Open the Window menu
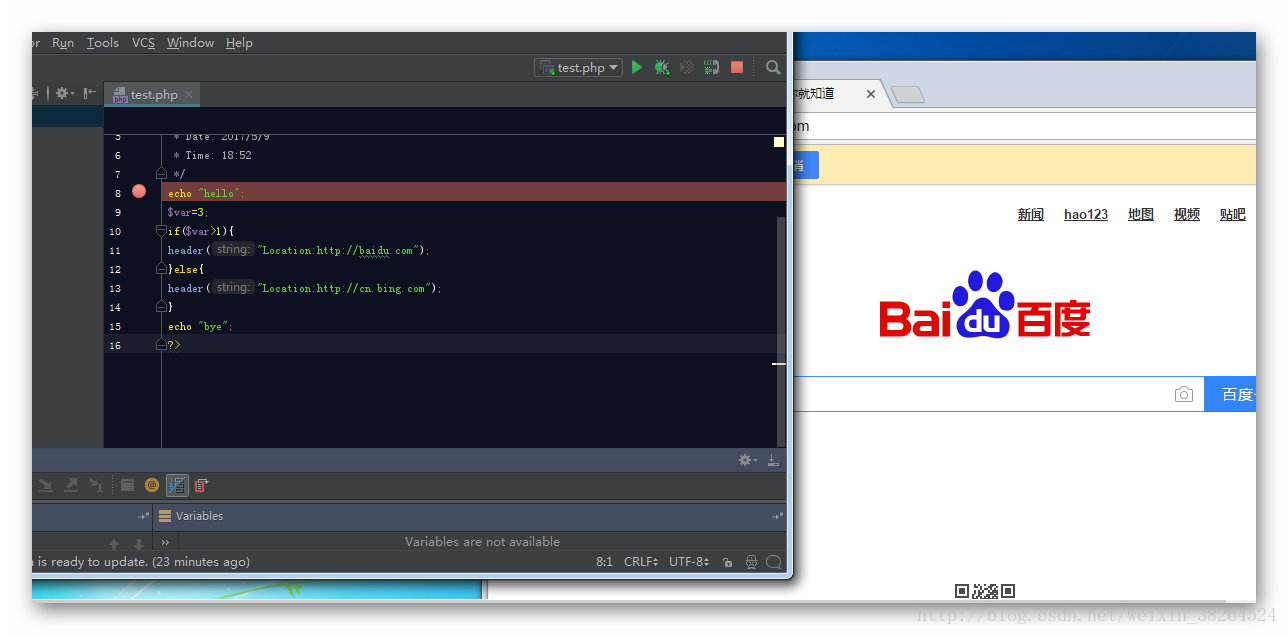 point(190,43)
